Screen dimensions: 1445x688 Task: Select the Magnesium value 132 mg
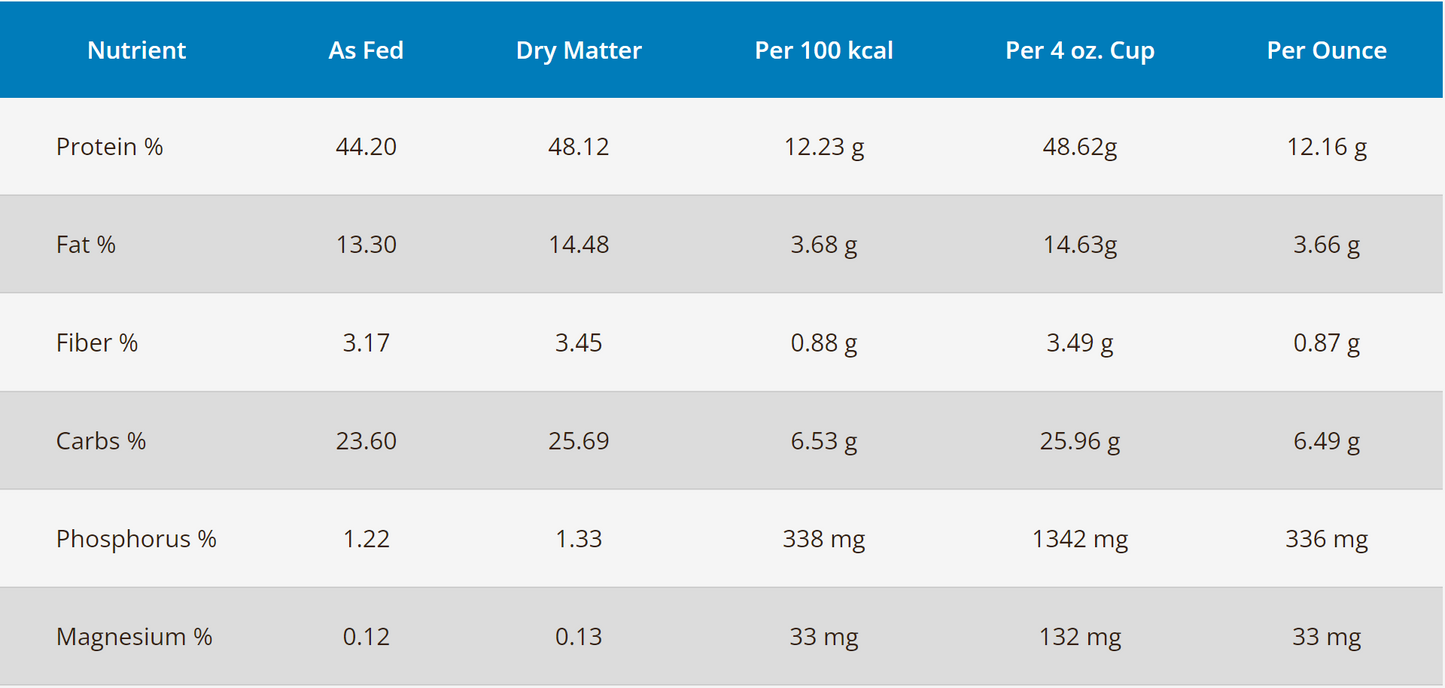pos(1079,637)
